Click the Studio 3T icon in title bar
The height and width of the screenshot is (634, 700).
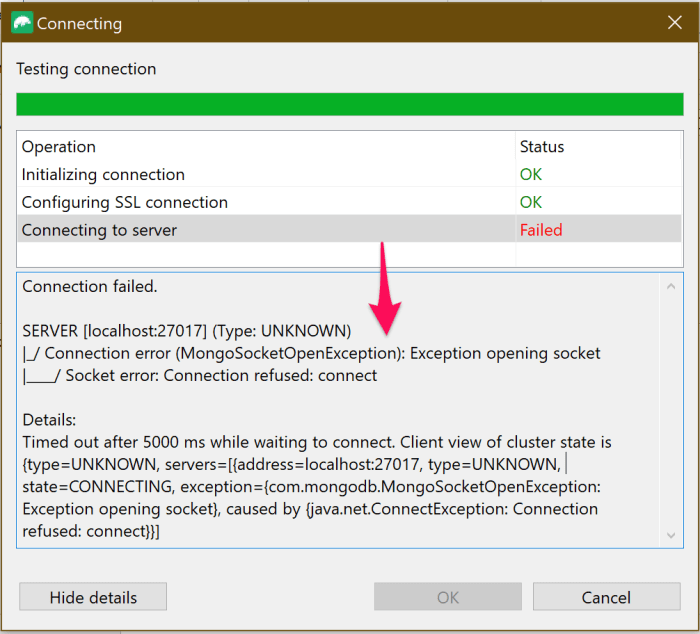pos(22,23)
